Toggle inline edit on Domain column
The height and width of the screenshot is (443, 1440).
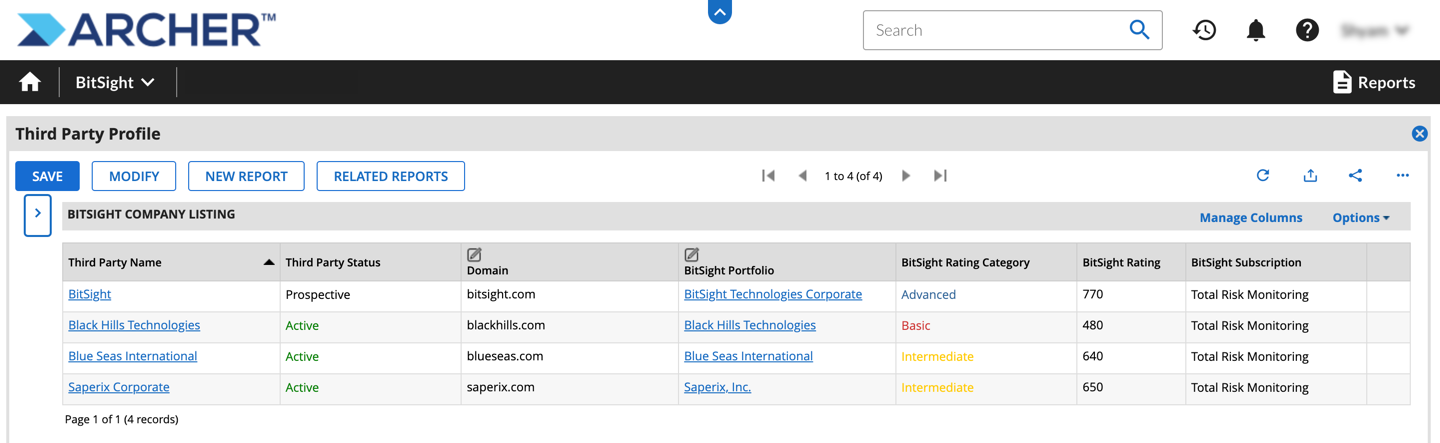pyautogui.click(x=474, y=255)
